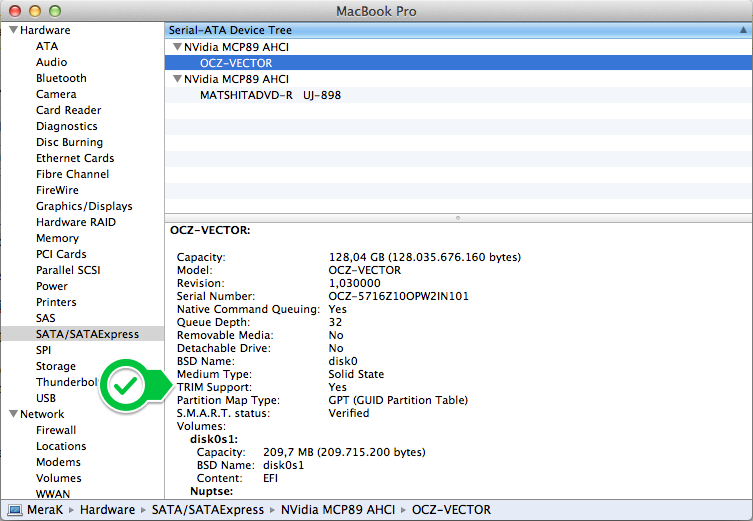Open Volumes under Network

(x=59, y=478)
